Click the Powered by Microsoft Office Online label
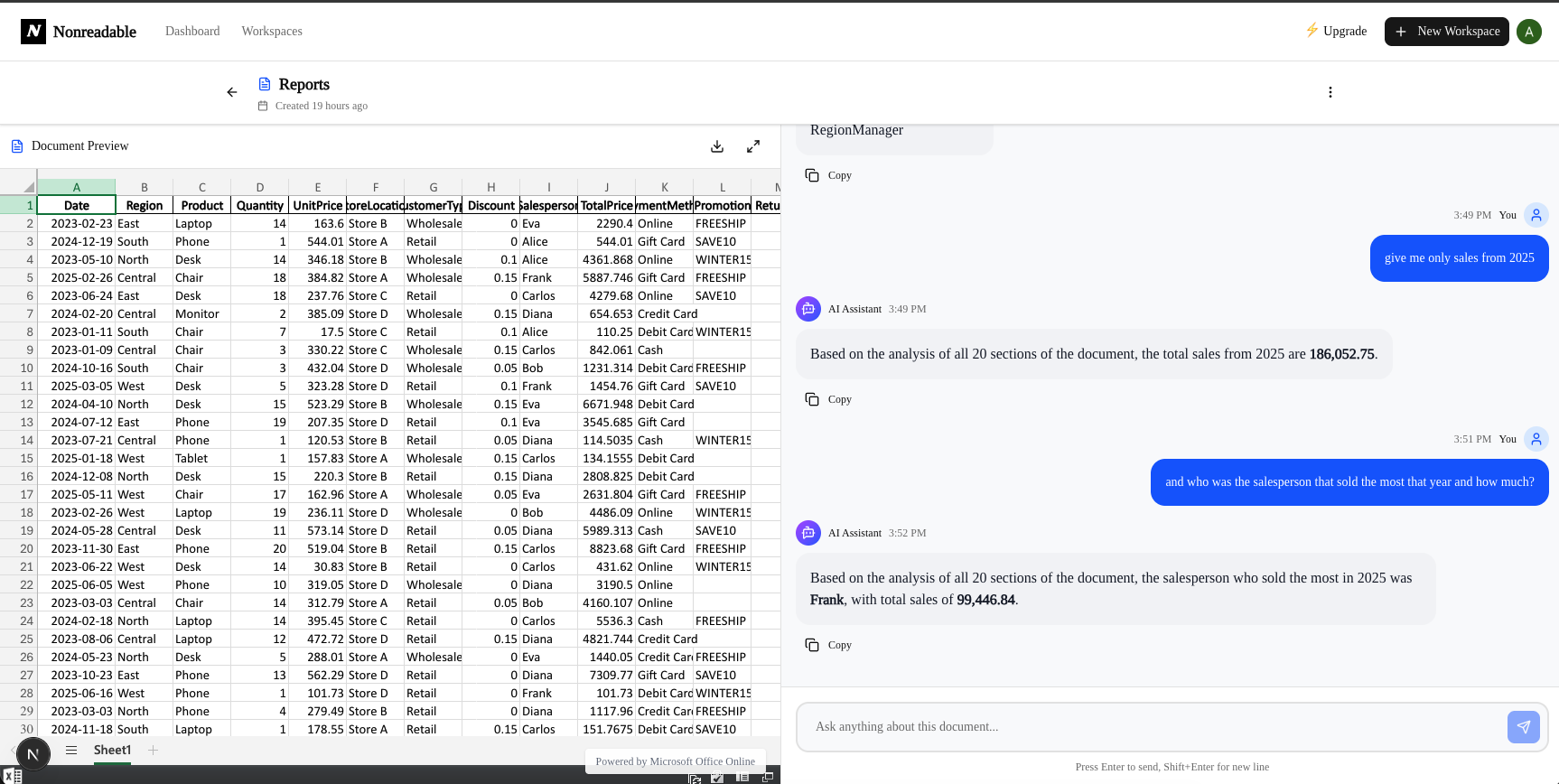Image resolution: width=1559 pixels, height=784 pixels. coord(675,761)
